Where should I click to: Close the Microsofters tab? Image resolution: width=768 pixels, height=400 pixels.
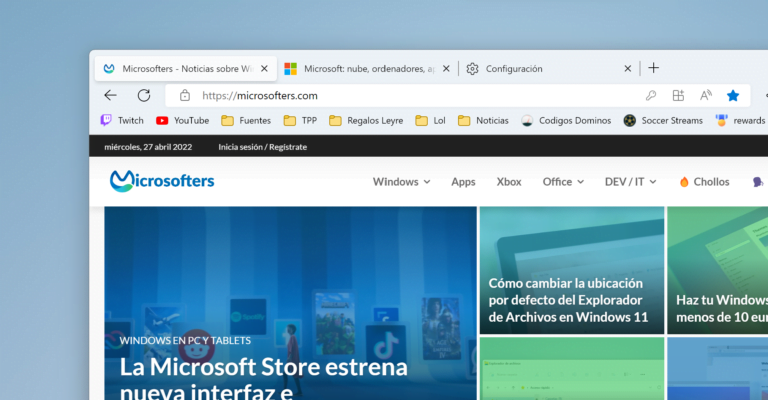264,69
